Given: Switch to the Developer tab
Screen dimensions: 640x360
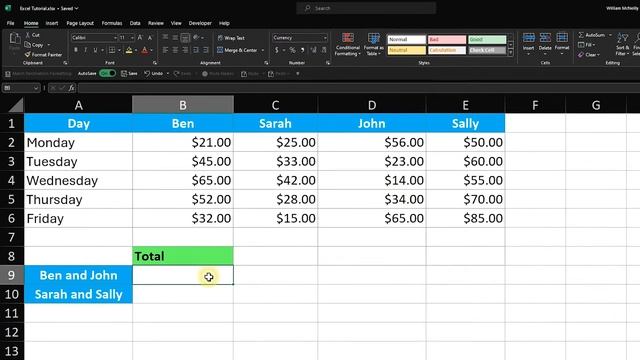Looking at the screenshot, I should tap(200, 23).
